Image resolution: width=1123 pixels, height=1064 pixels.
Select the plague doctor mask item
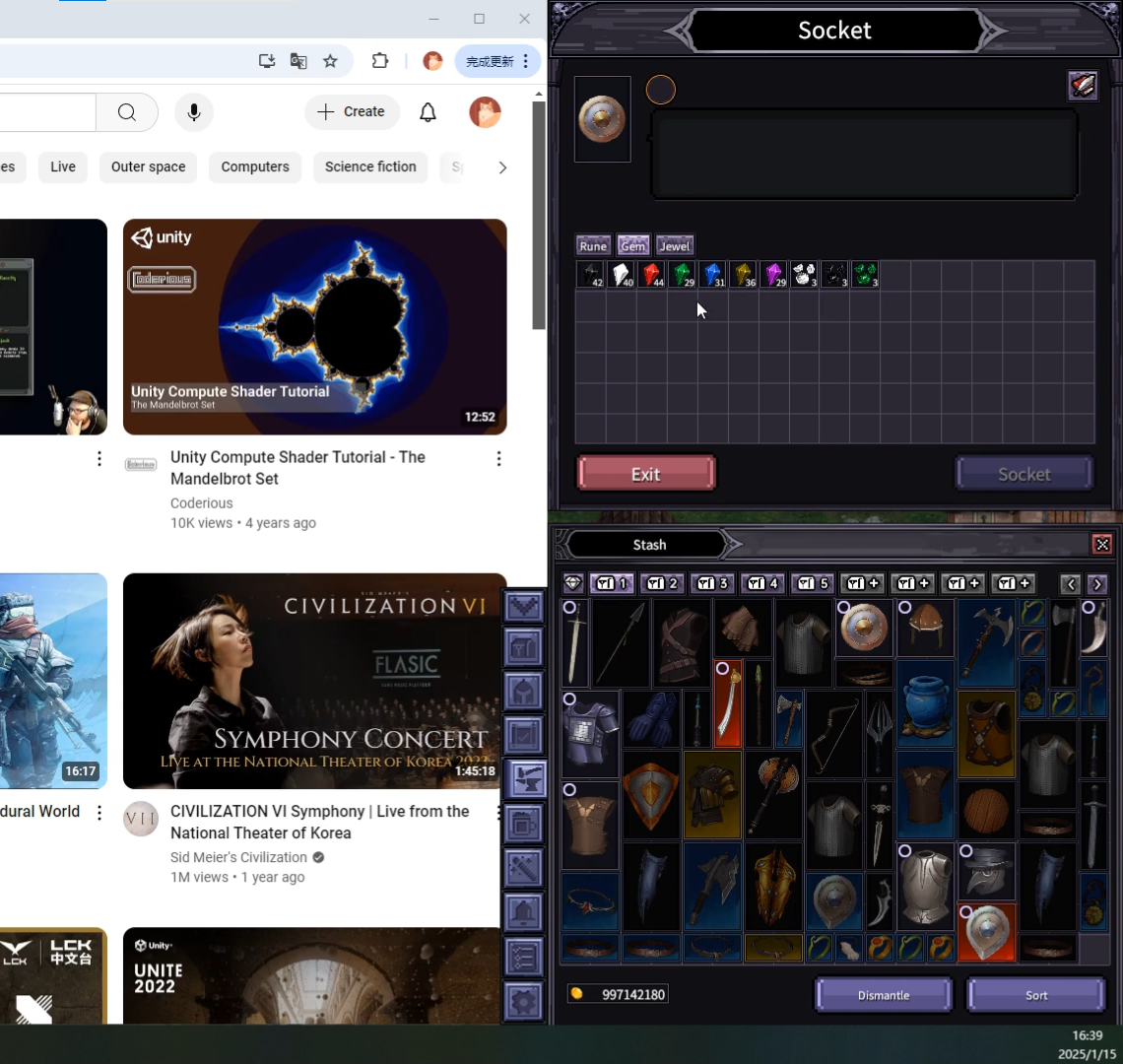pos(986,872)
